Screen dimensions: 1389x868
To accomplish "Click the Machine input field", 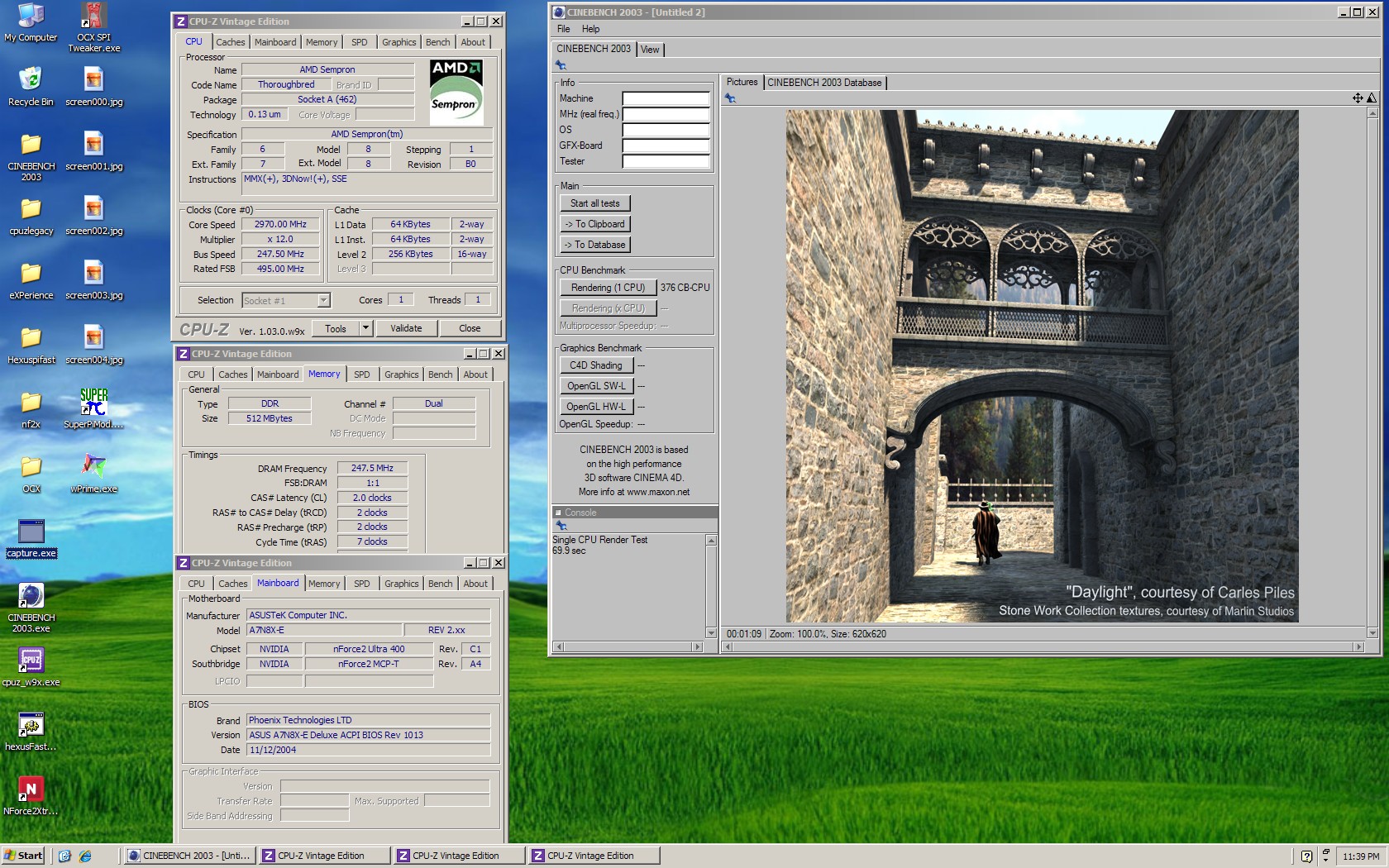I will coord(666,98).
